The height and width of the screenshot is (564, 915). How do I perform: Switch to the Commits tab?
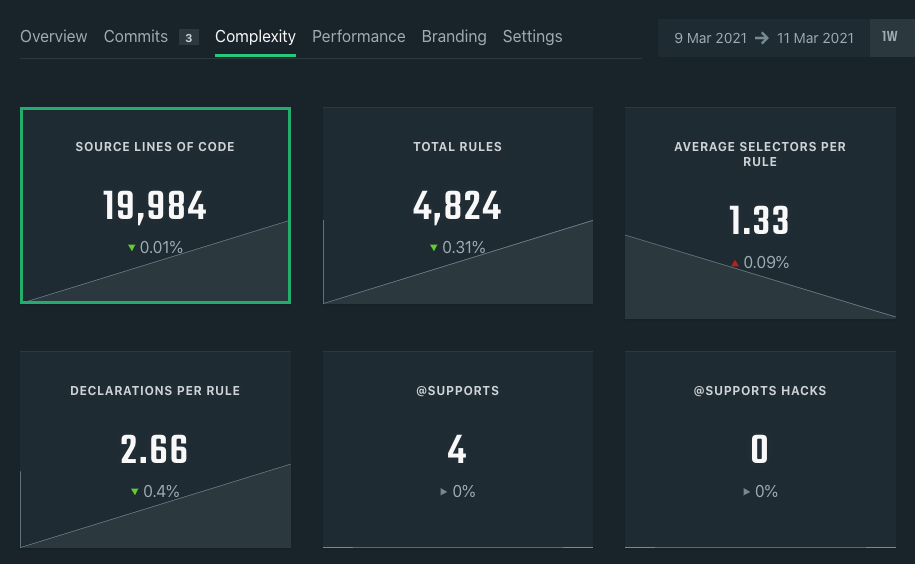click(135, 36)
